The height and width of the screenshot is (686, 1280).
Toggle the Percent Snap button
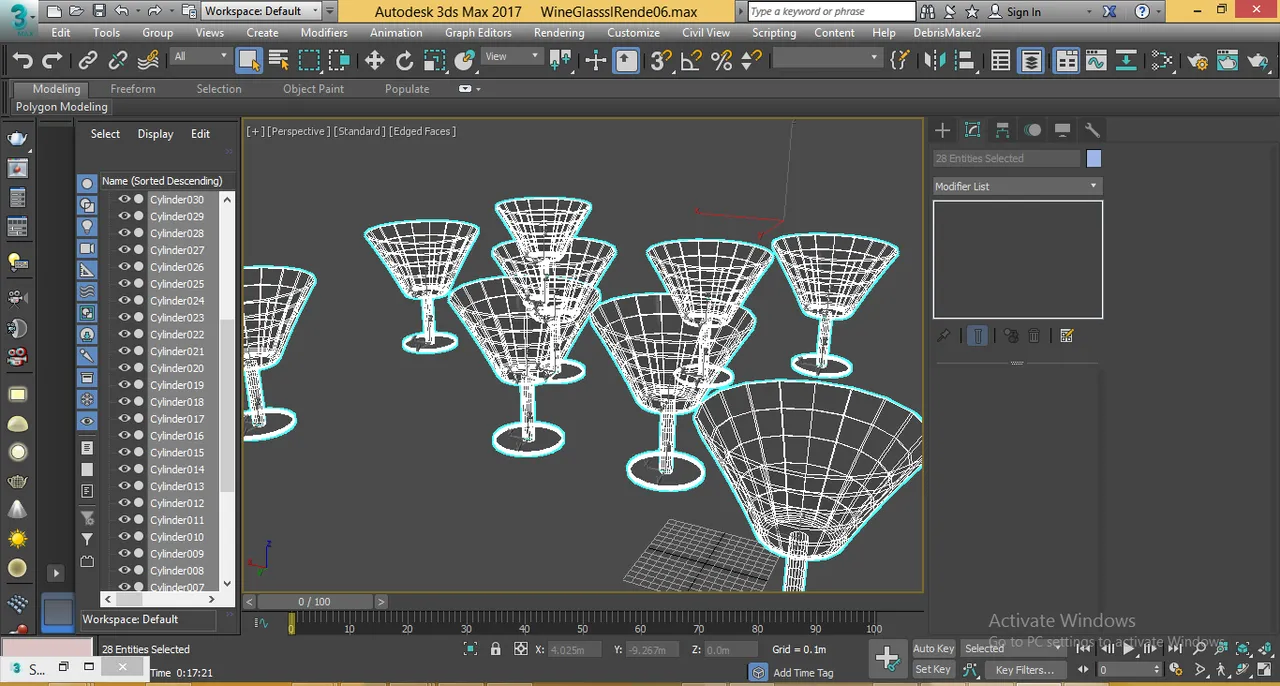tap(721, 61)
